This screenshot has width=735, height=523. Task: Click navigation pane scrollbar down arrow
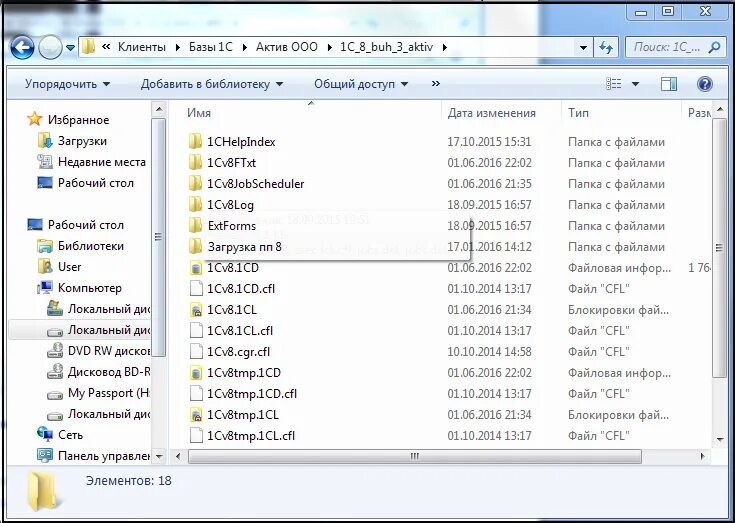(x=159, y=456)
